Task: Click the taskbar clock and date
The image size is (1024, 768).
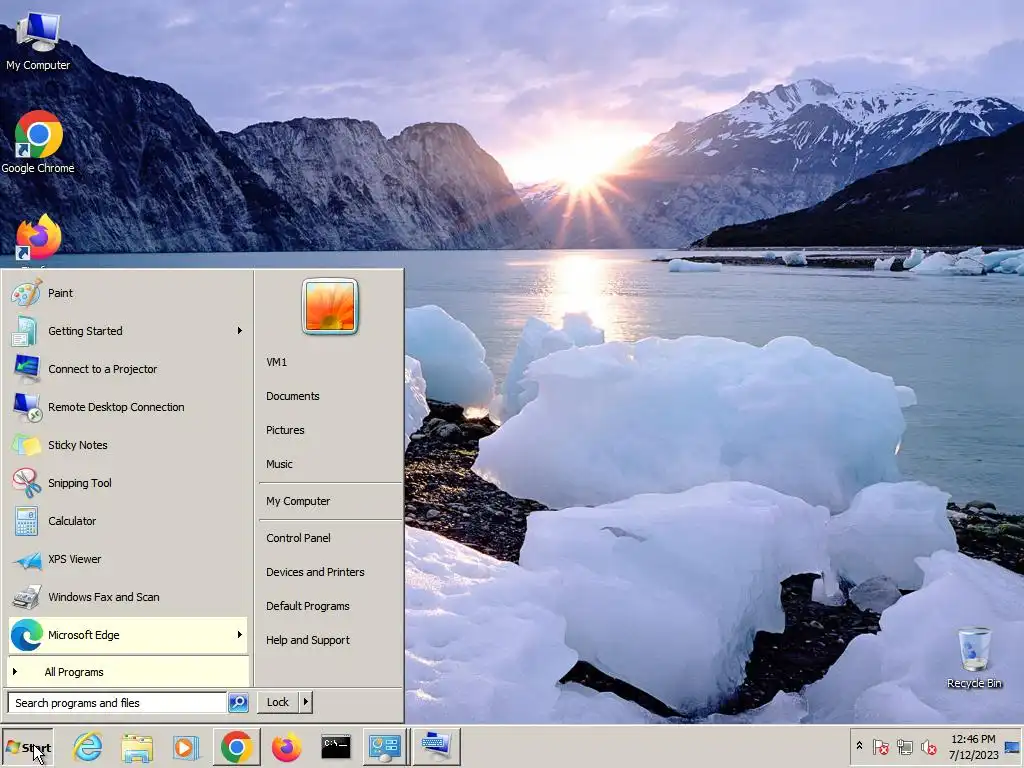Action: point(973,747)
